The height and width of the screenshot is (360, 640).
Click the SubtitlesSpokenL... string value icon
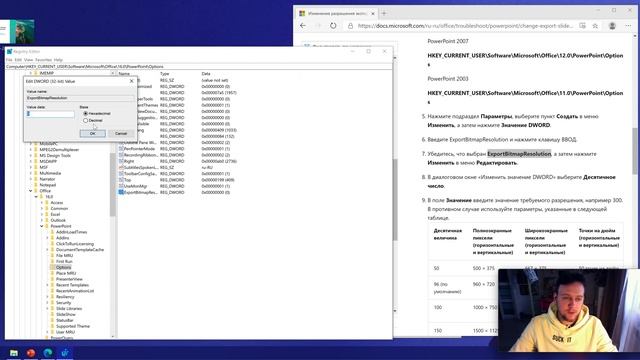(x=121, y=167)
